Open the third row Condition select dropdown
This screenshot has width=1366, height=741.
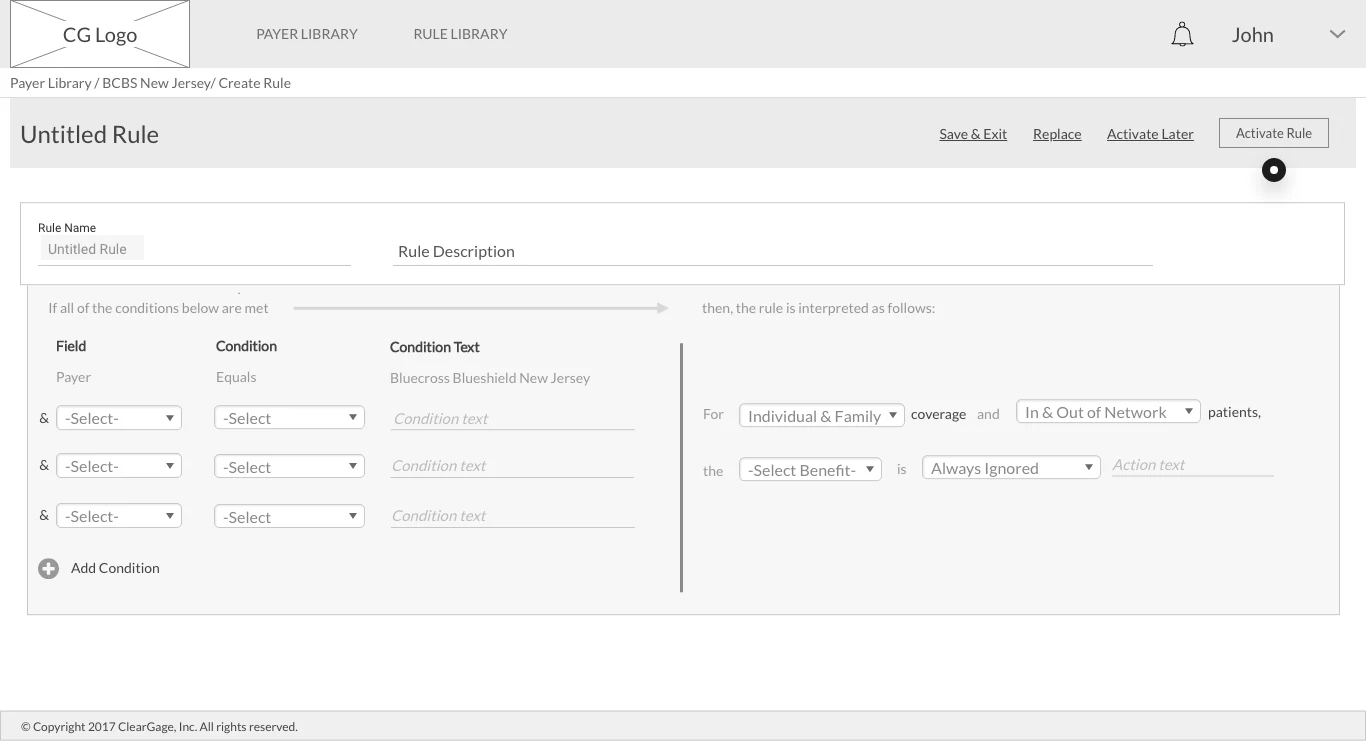289,517
